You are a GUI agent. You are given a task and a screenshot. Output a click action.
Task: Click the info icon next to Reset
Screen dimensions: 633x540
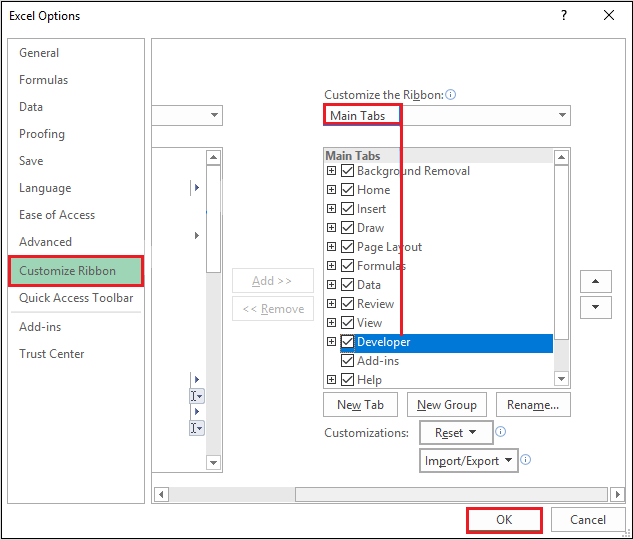point(500,431)
